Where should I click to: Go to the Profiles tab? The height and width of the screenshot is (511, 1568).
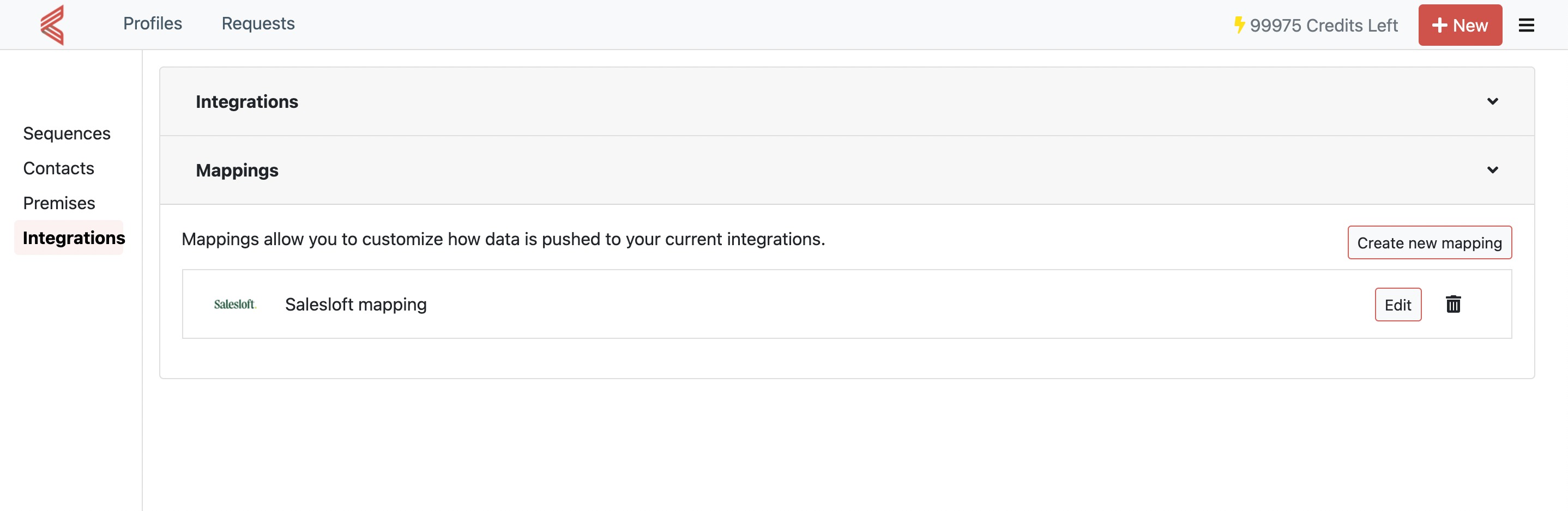coord(152,24)
